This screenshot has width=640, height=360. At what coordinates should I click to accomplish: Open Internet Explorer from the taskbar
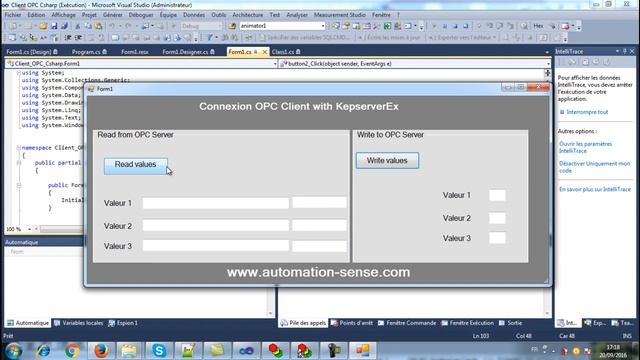[43, 351]
